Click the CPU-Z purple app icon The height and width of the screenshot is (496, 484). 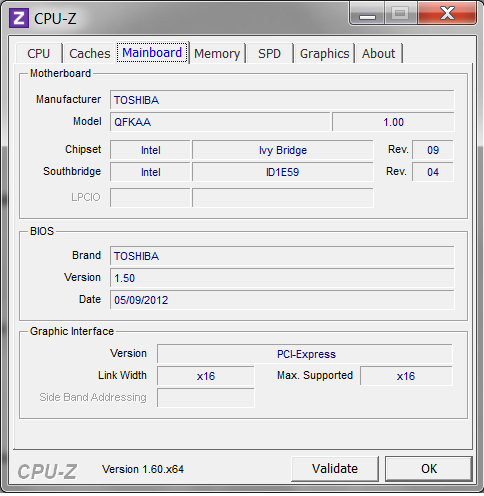19,18
